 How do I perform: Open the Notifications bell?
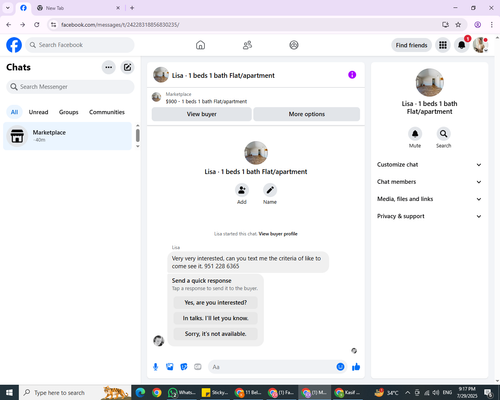(x=461, y=45)
